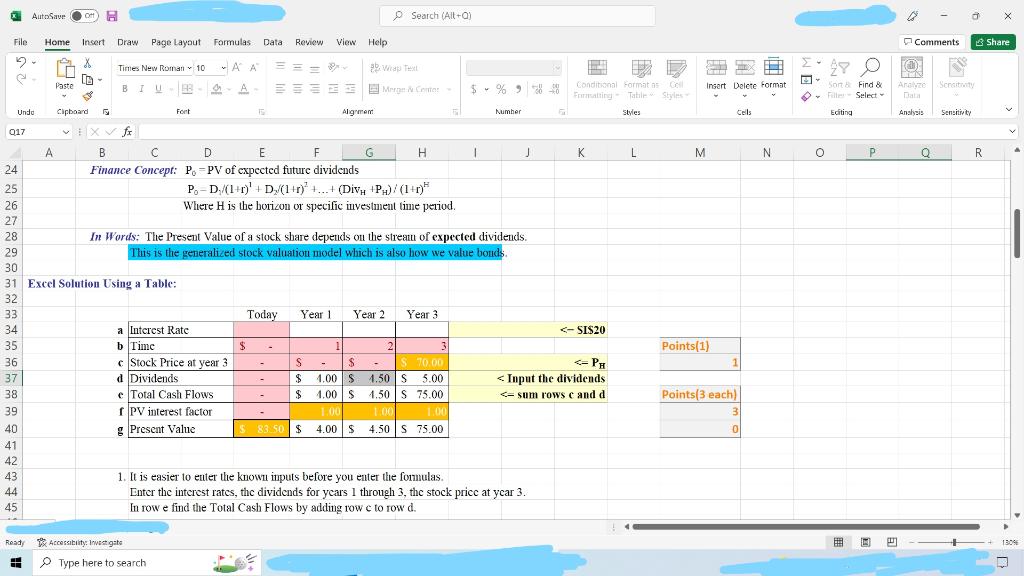Toggle Underline formatting
Viewport: 1024px width, 576px height.
point(158,89)
